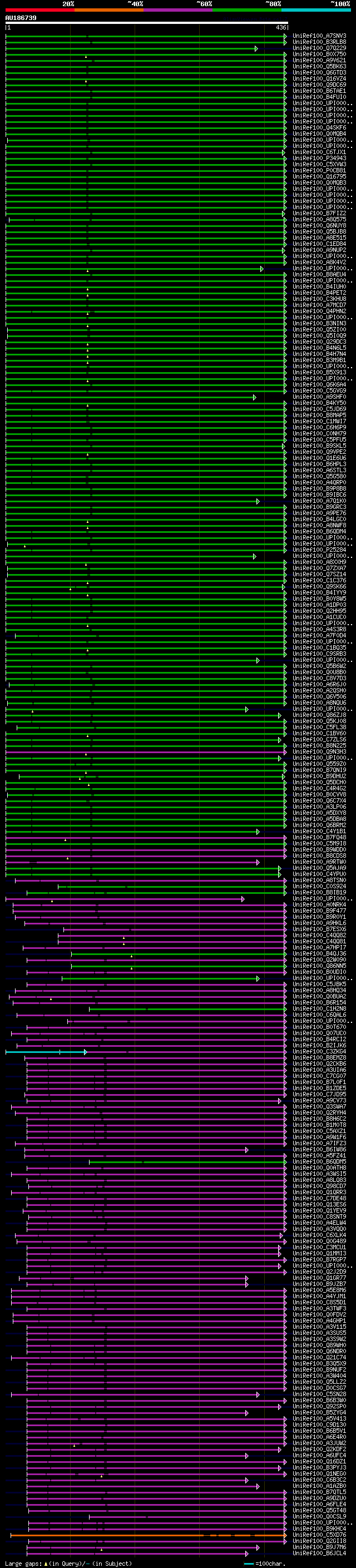Click UniRef100_C0S924 label
The height and width of the screenshot is (1568, 356).
tap(319, 886)
